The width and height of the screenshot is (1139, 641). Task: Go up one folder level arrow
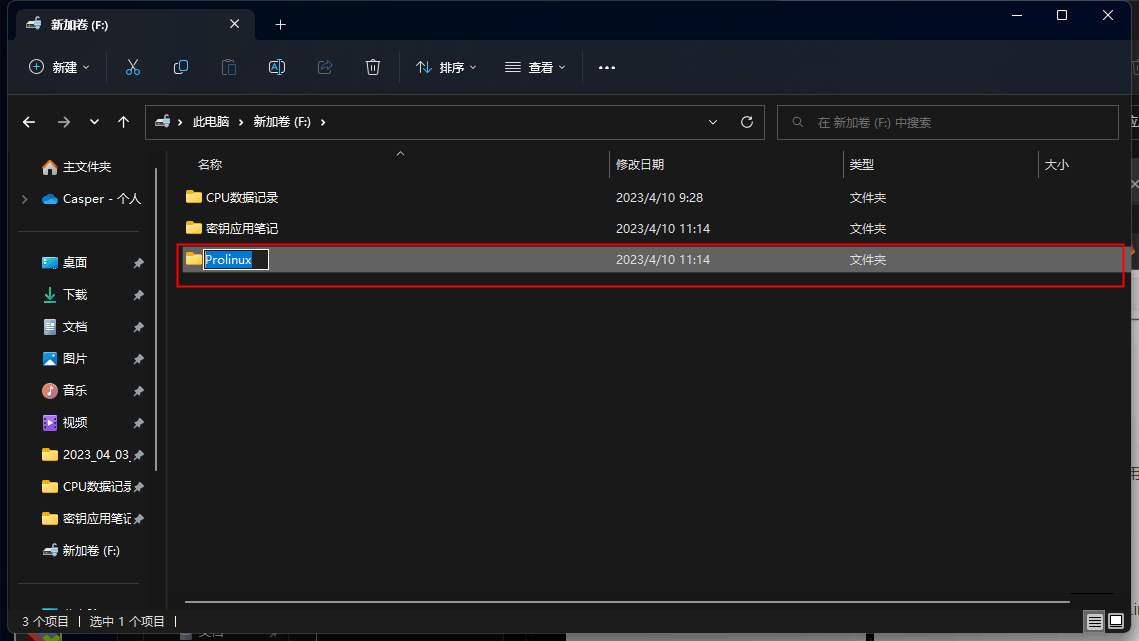(123, 122)
